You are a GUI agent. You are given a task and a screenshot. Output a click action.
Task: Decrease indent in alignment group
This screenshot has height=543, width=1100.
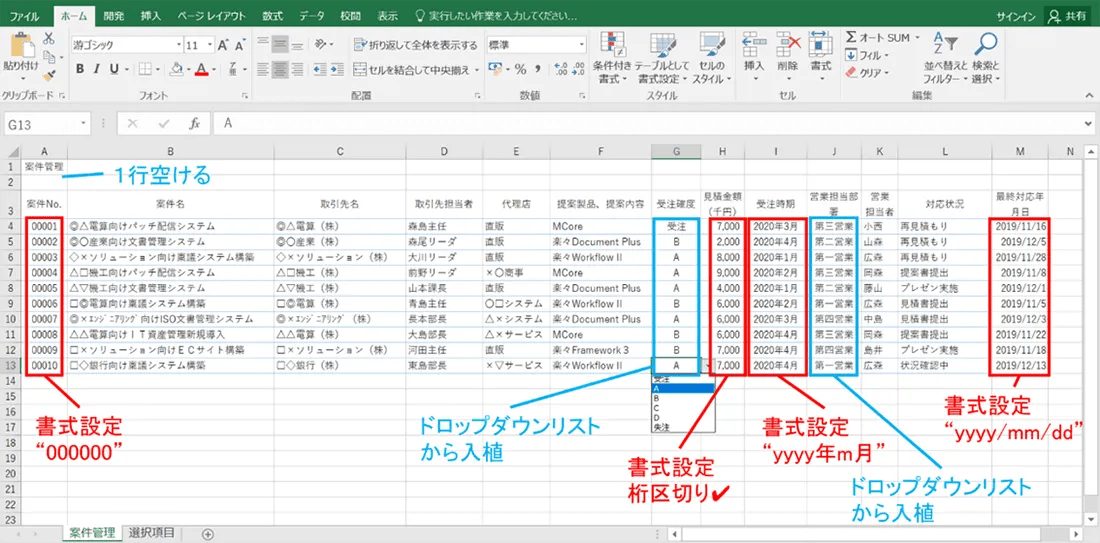coord(320,69)
